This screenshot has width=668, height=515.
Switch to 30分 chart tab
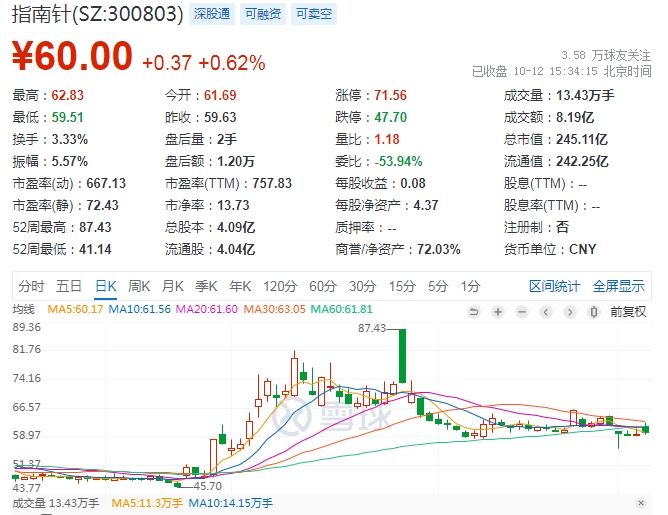coord(363,286)
